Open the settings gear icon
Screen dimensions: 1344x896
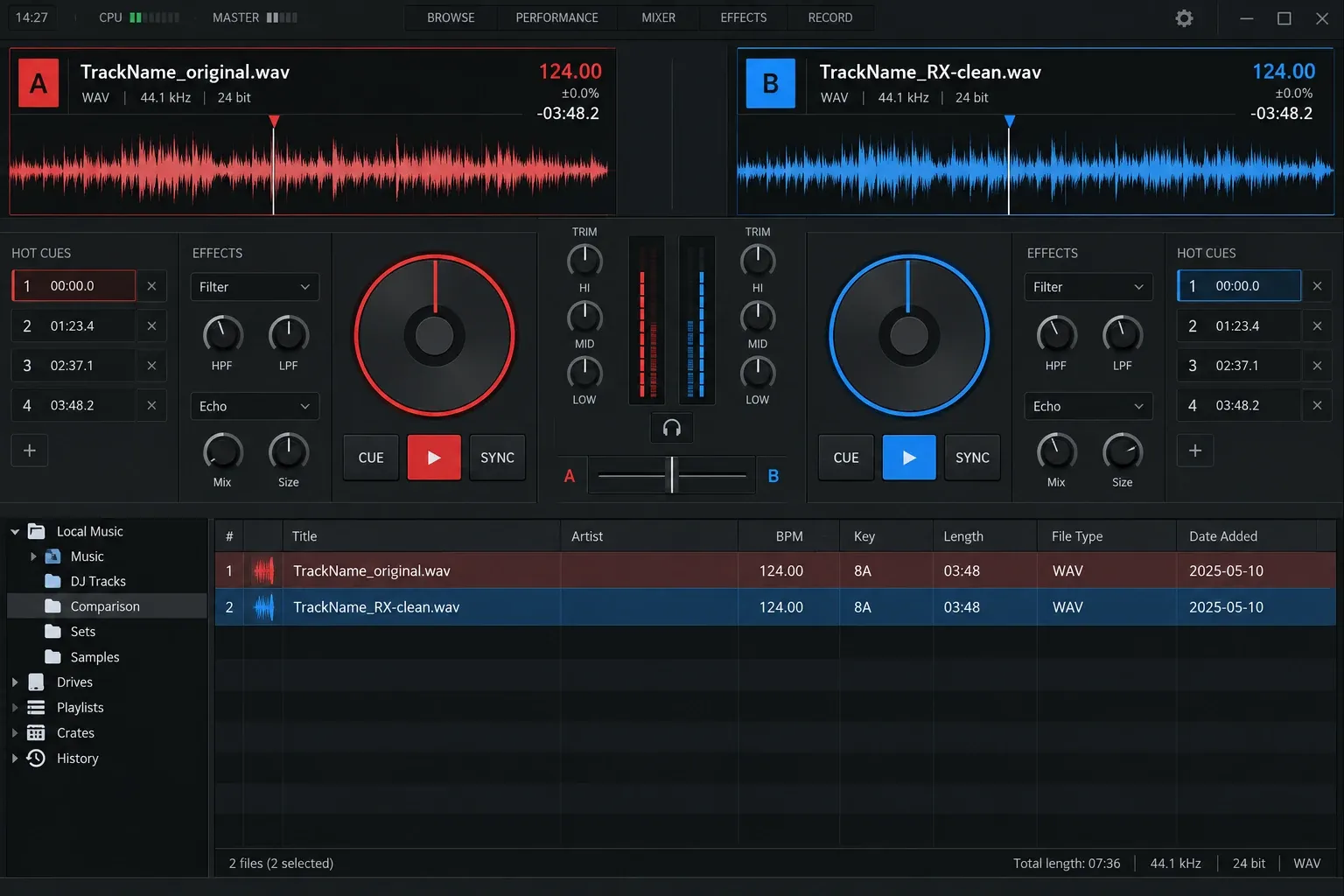tap(1184, 18)
